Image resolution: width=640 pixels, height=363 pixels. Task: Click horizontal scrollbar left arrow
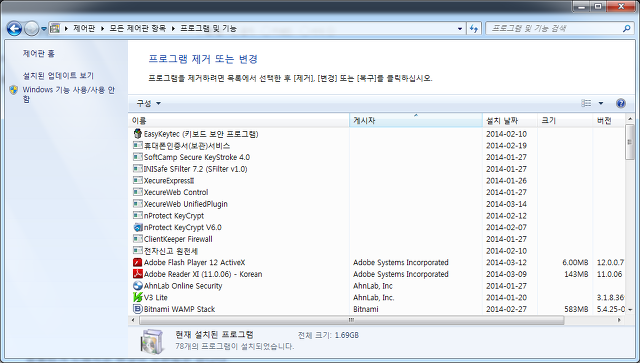[133, 320]
